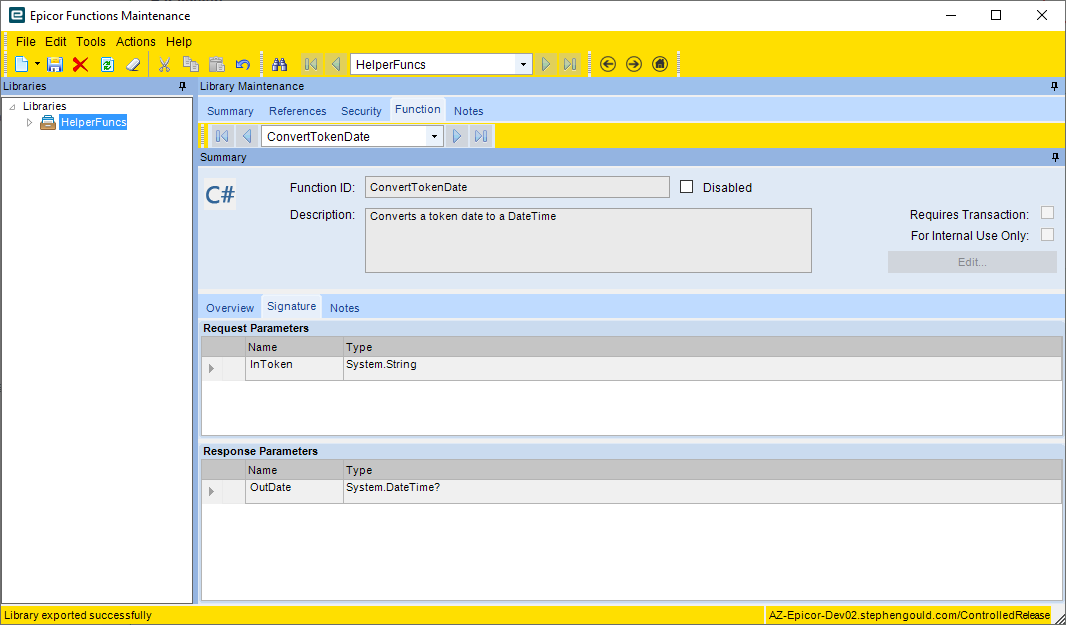Switch to the Overview tab
The image size is (1066, 625).
coord(230,308)
